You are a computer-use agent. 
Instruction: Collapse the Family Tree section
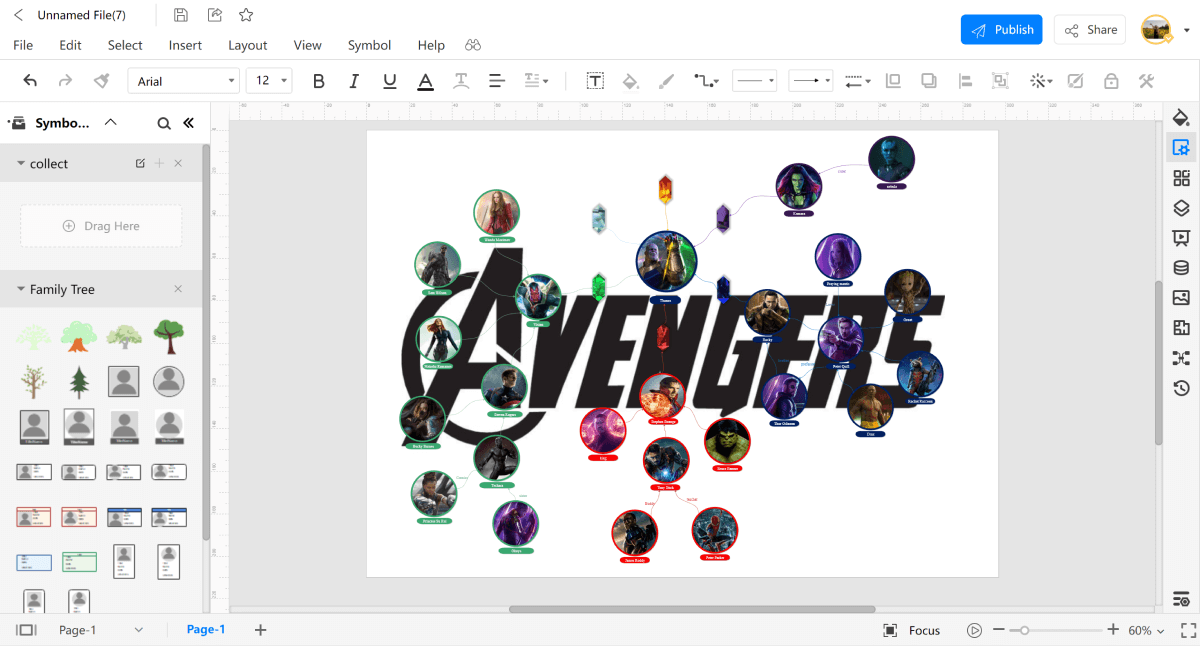click(20, 290)
